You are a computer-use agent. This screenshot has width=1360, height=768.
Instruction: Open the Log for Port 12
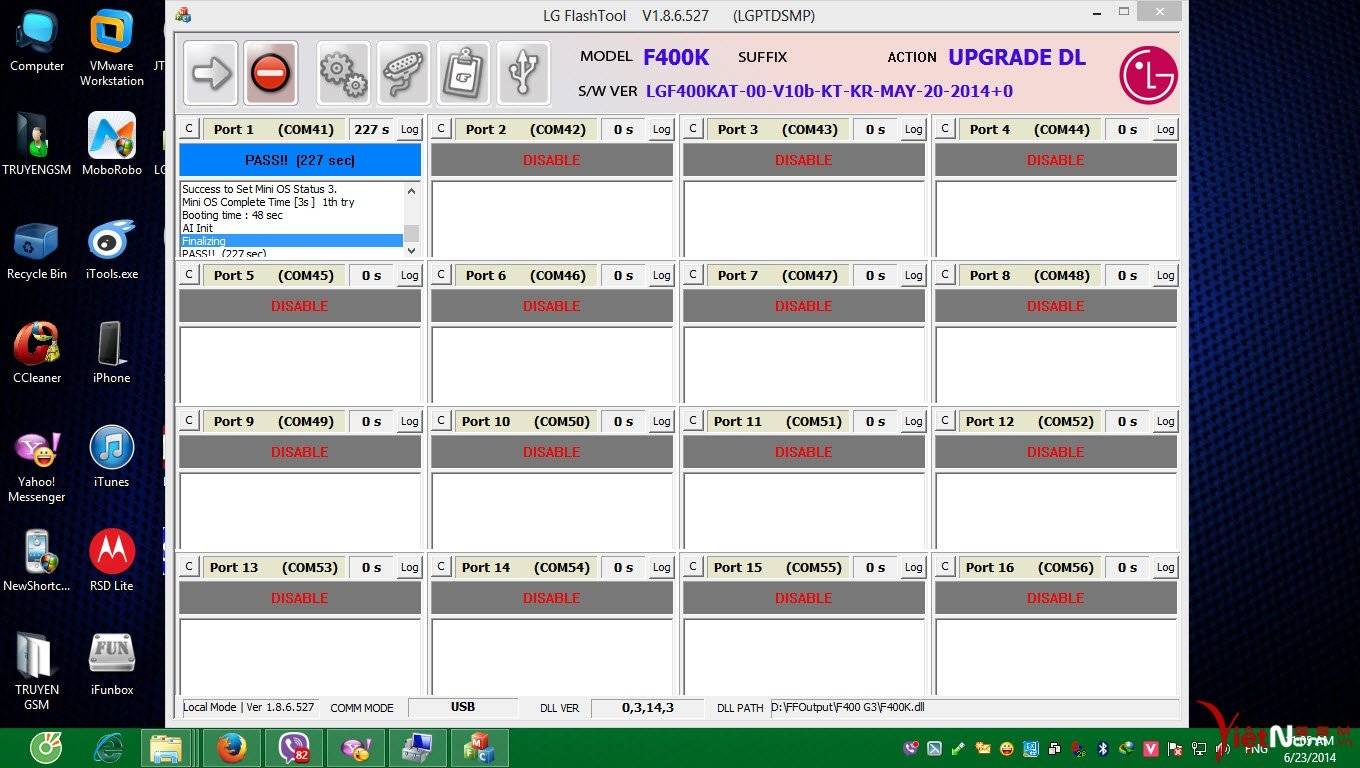1166,421
